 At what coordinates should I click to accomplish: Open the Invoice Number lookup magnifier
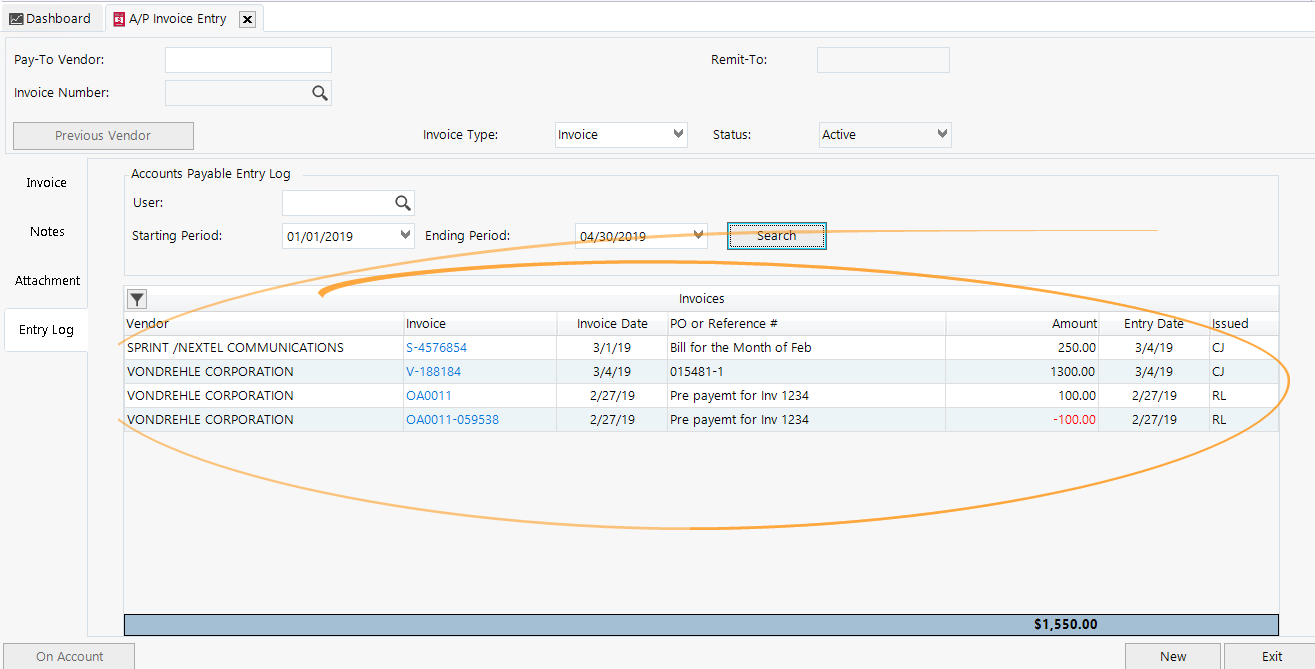coord(319,92)
